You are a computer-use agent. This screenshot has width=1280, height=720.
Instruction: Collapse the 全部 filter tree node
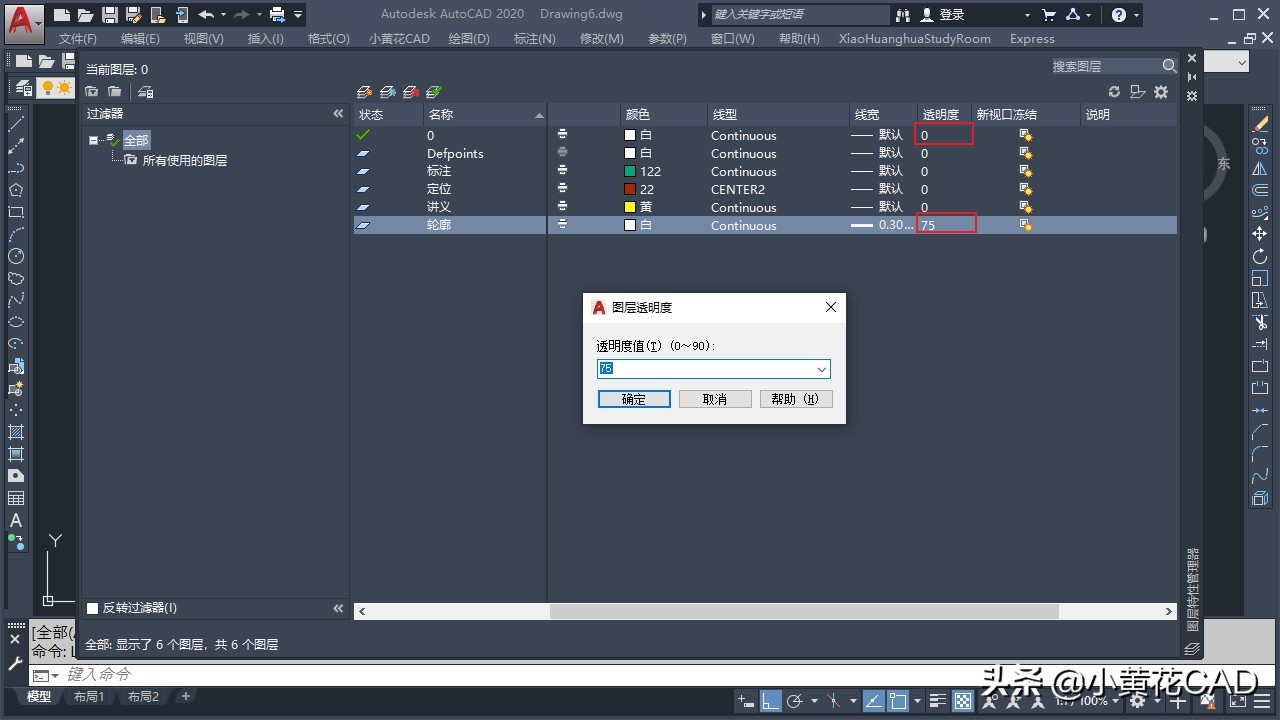pos(93,141)
